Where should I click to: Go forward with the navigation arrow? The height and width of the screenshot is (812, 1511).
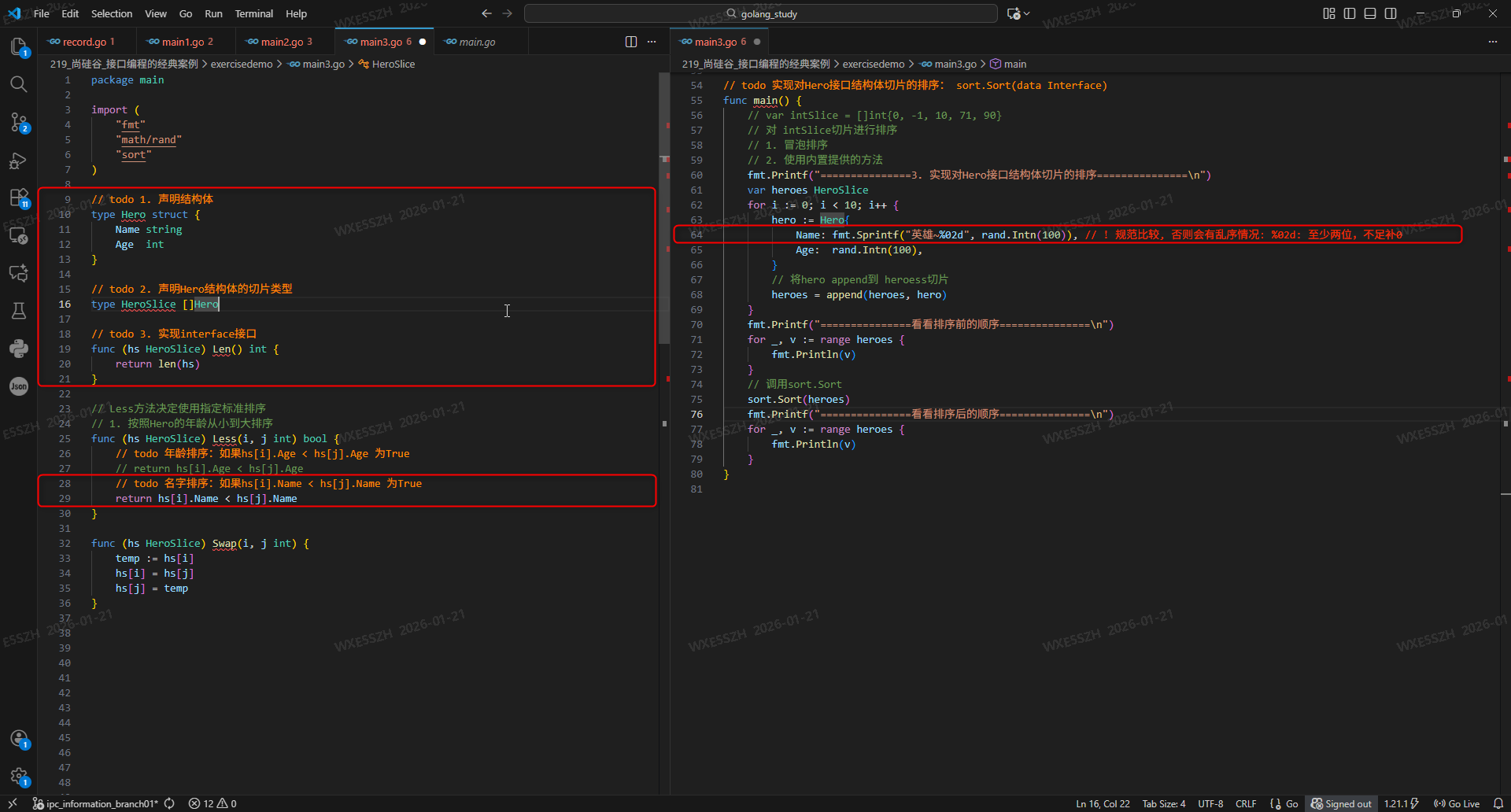508,13
